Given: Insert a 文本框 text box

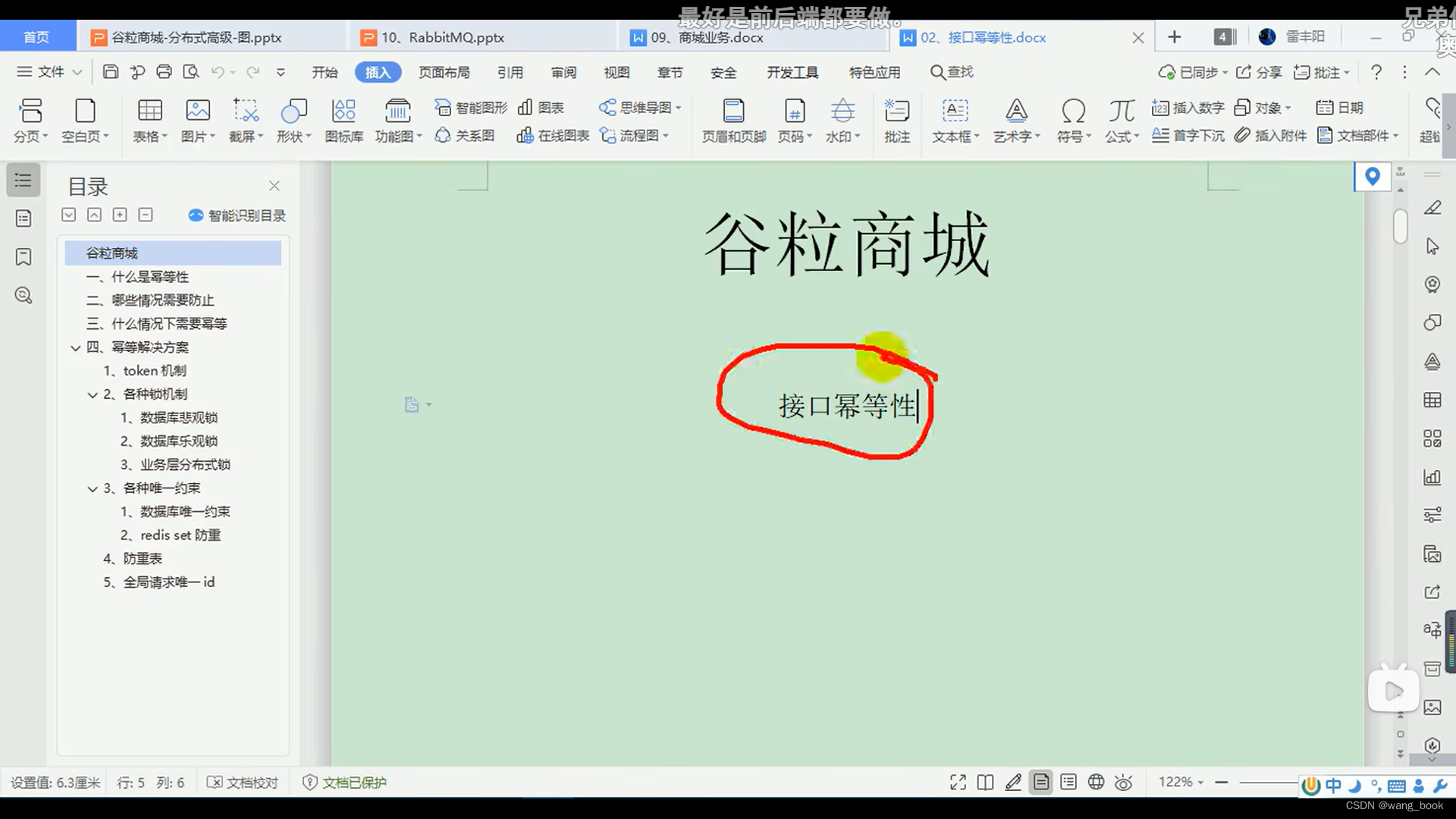Looking at the screenshot, I should [955, 120].
